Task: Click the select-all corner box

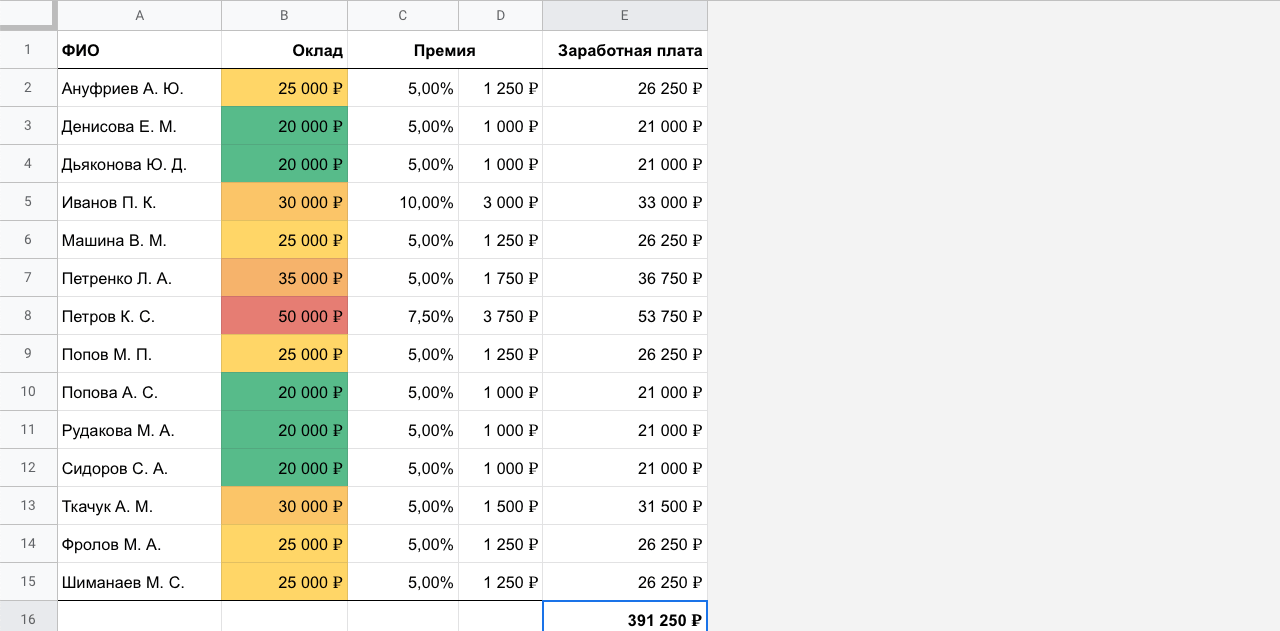Action: point(28,15)
